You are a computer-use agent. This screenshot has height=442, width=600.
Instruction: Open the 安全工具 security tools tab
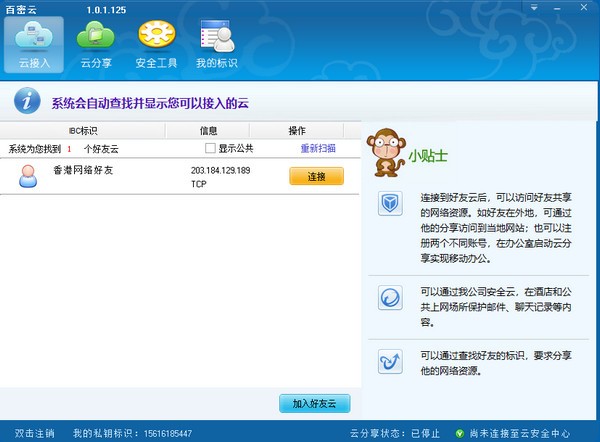[157, 45]
